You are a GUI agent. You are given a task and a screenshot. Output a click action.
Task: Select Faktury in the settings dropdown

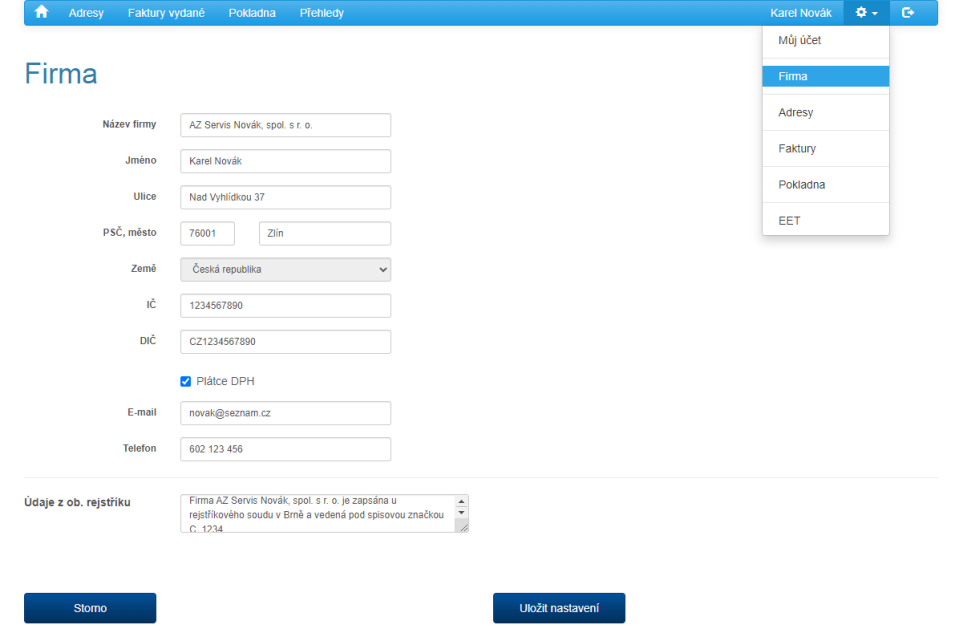point(825,149)
